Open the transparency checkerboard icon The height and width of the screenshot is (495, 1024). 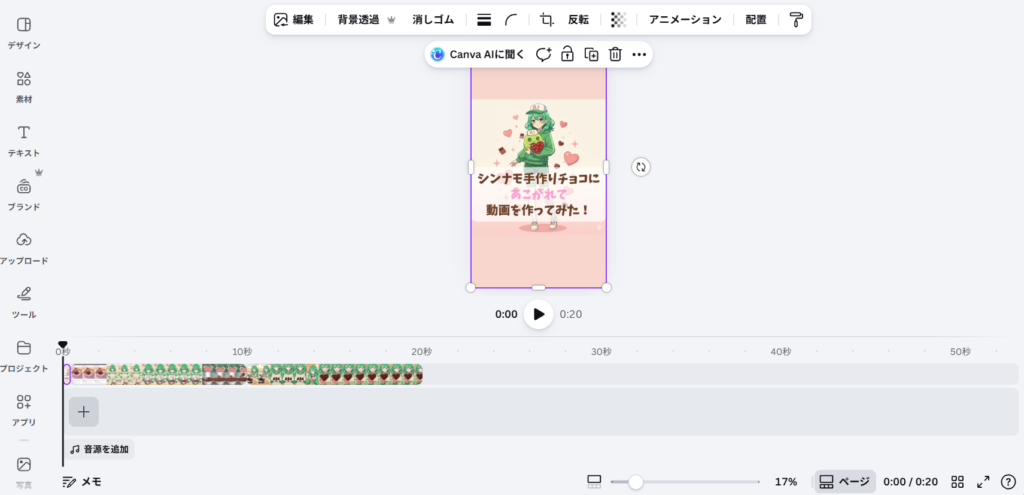click(619, 19)
